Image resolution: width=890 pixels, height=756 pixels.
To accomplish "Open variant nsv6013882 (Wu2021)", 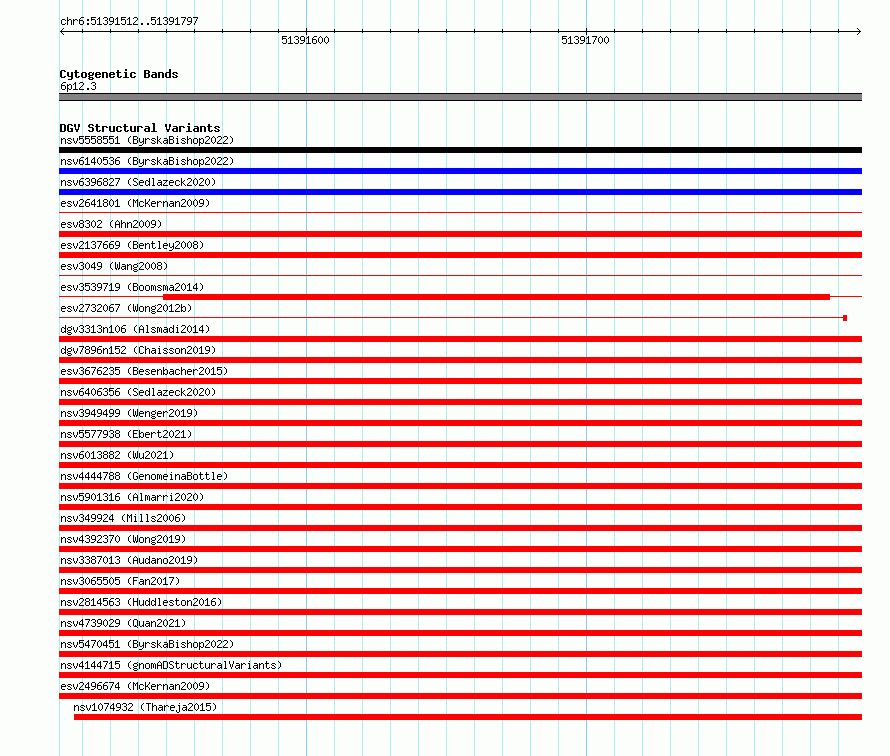I will [117, 455].
